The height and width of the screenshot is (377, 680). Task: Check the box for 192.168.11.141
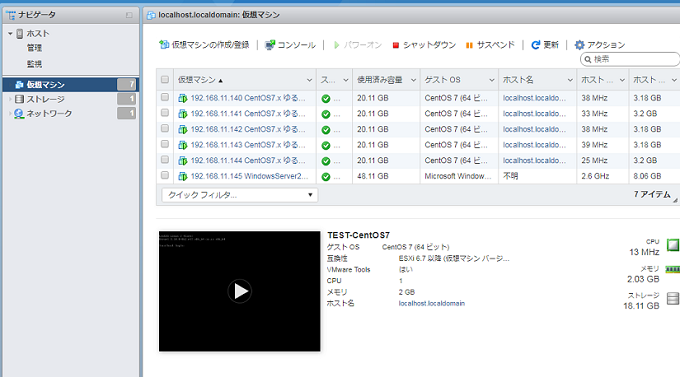point(165,113)
